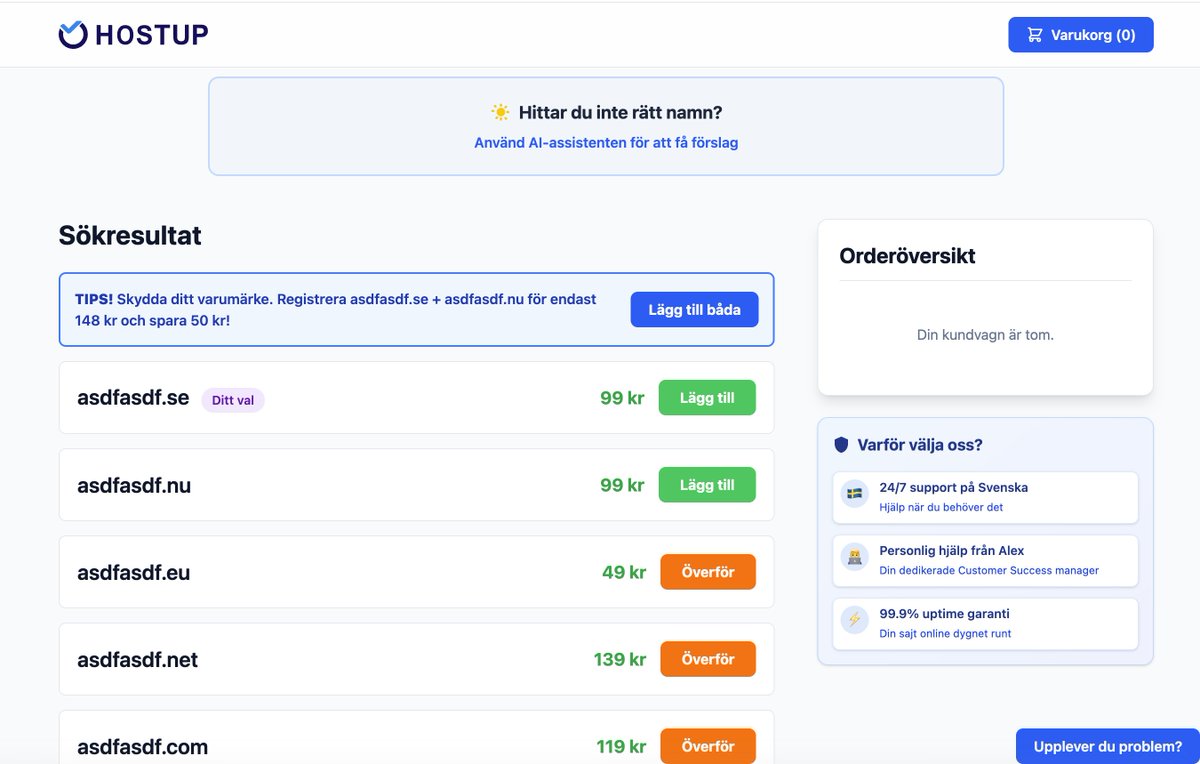
Task: Click the Alex personal help avatar icon
Action: click(854, 556)
